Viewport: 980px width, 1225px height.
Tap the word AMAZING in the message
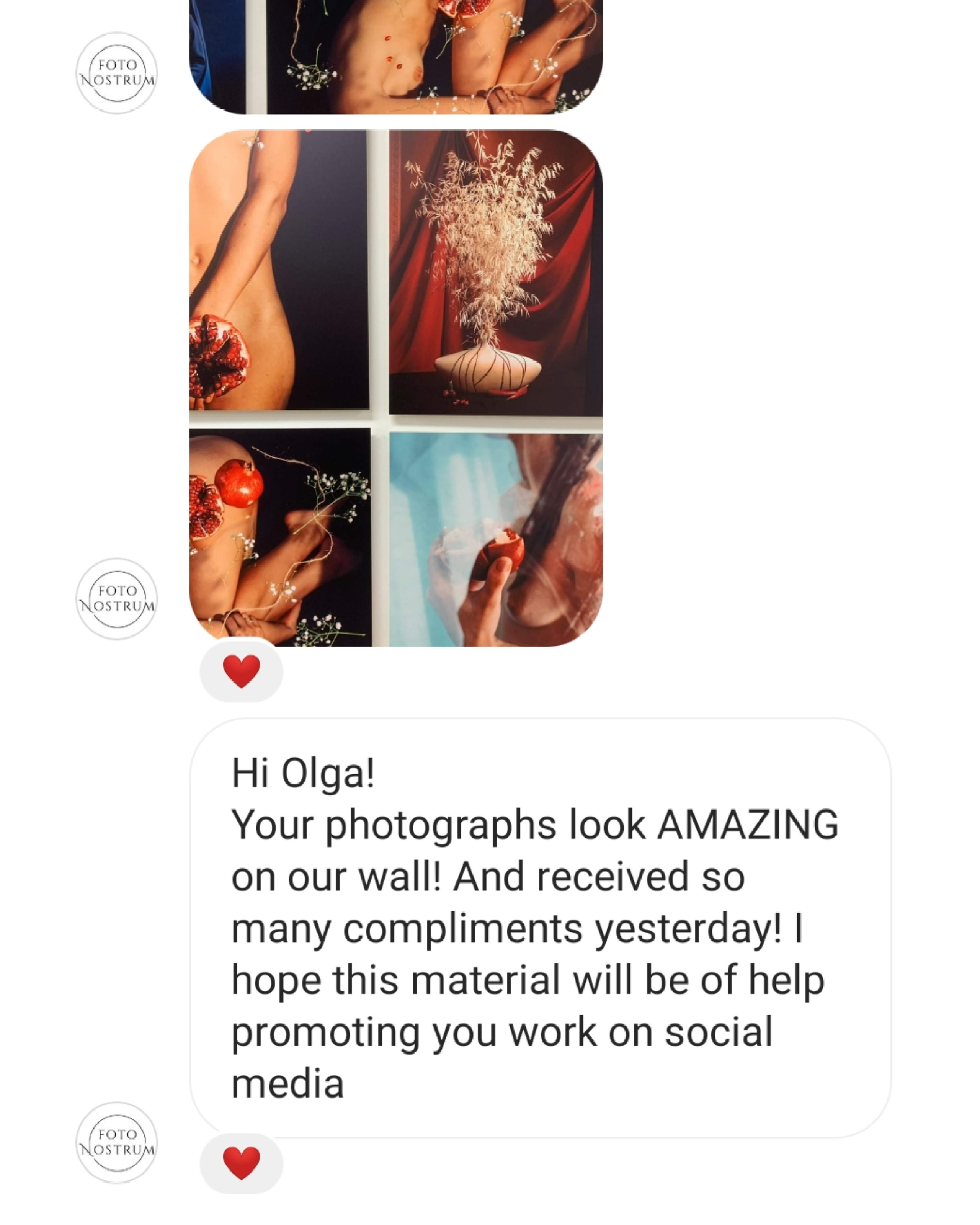click(x=748, y=825)
